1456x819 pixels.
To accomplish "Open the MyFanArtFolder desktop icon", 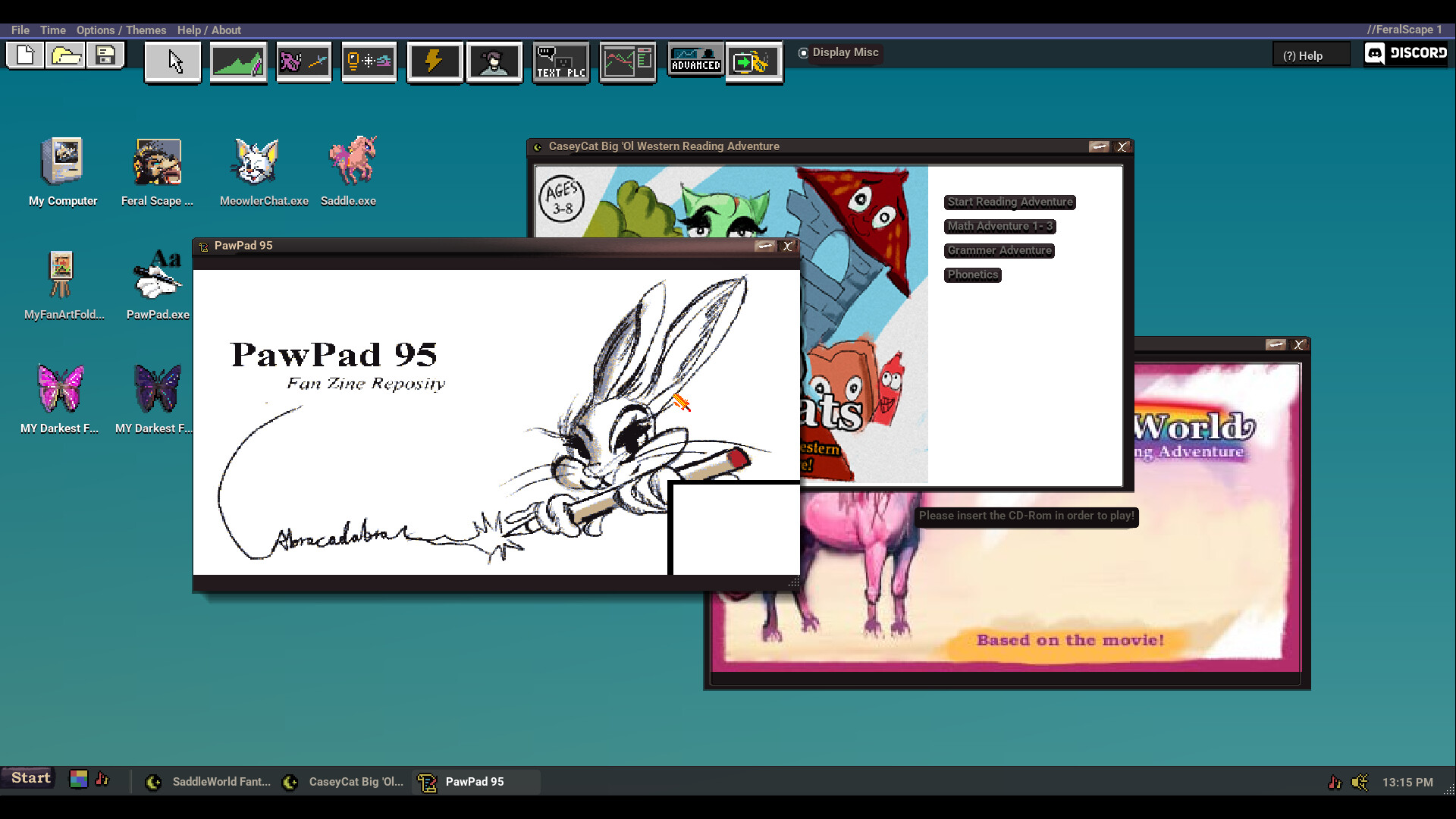I will pos(64,286).
